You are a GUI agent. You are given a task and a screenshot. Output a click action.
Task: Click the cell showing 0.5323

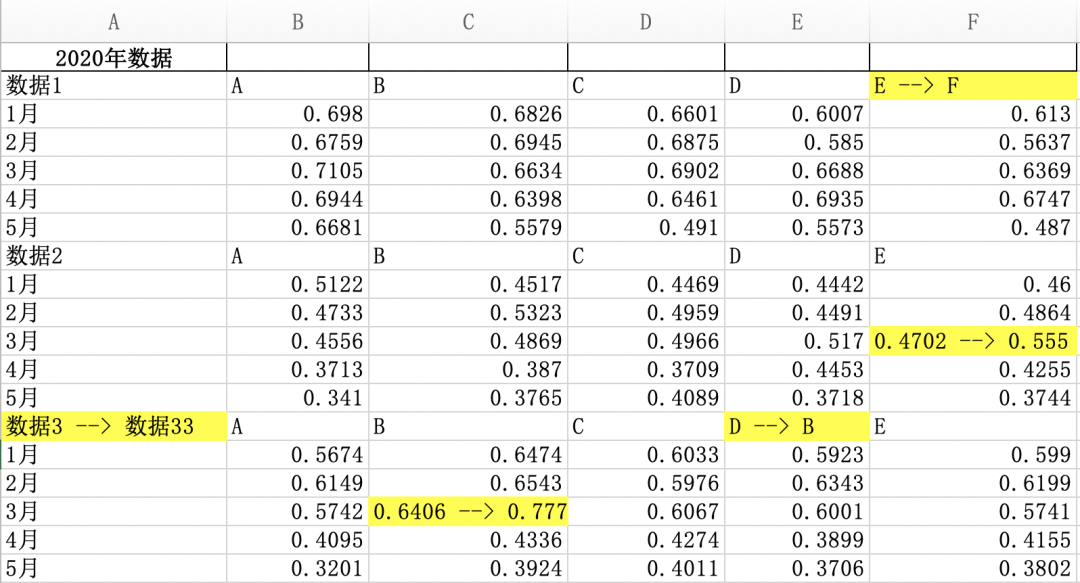tap(468, 313)
